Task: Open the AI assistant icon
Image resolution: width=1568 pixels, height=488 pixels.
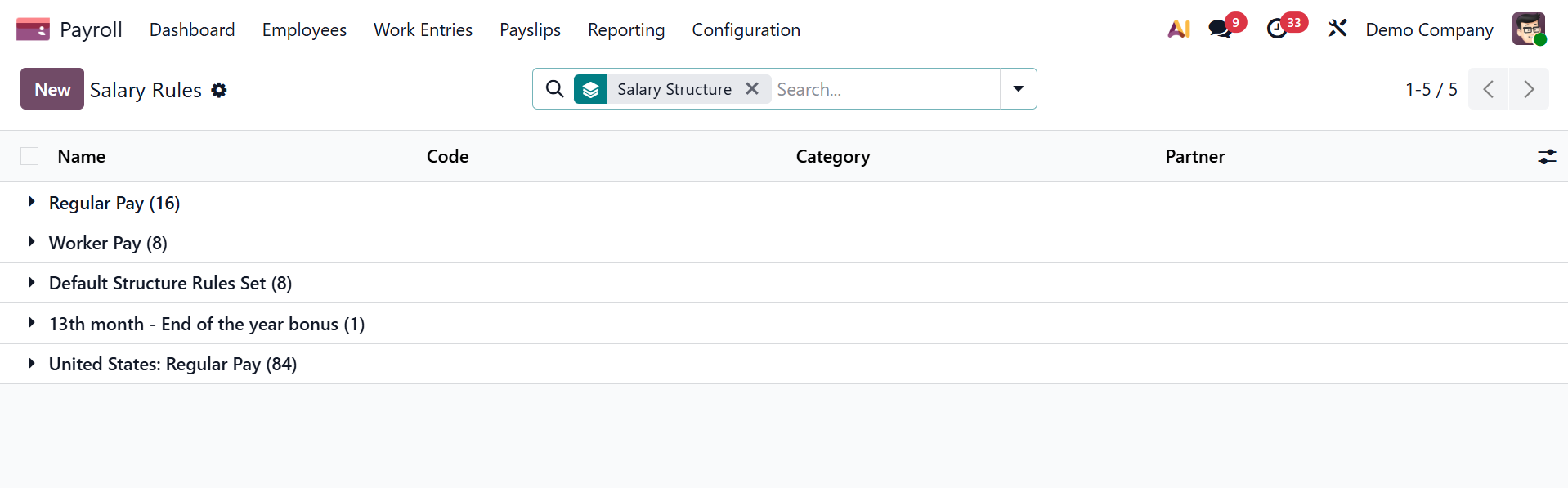Action: (1178, 29)
